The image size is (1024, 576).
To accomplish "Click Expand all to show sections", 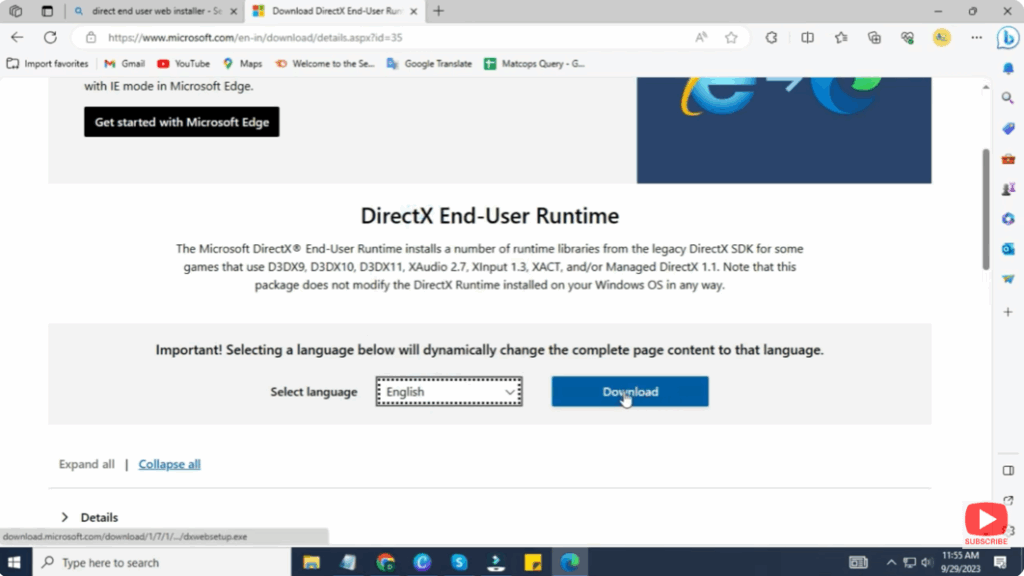I will tap(86, 463).
